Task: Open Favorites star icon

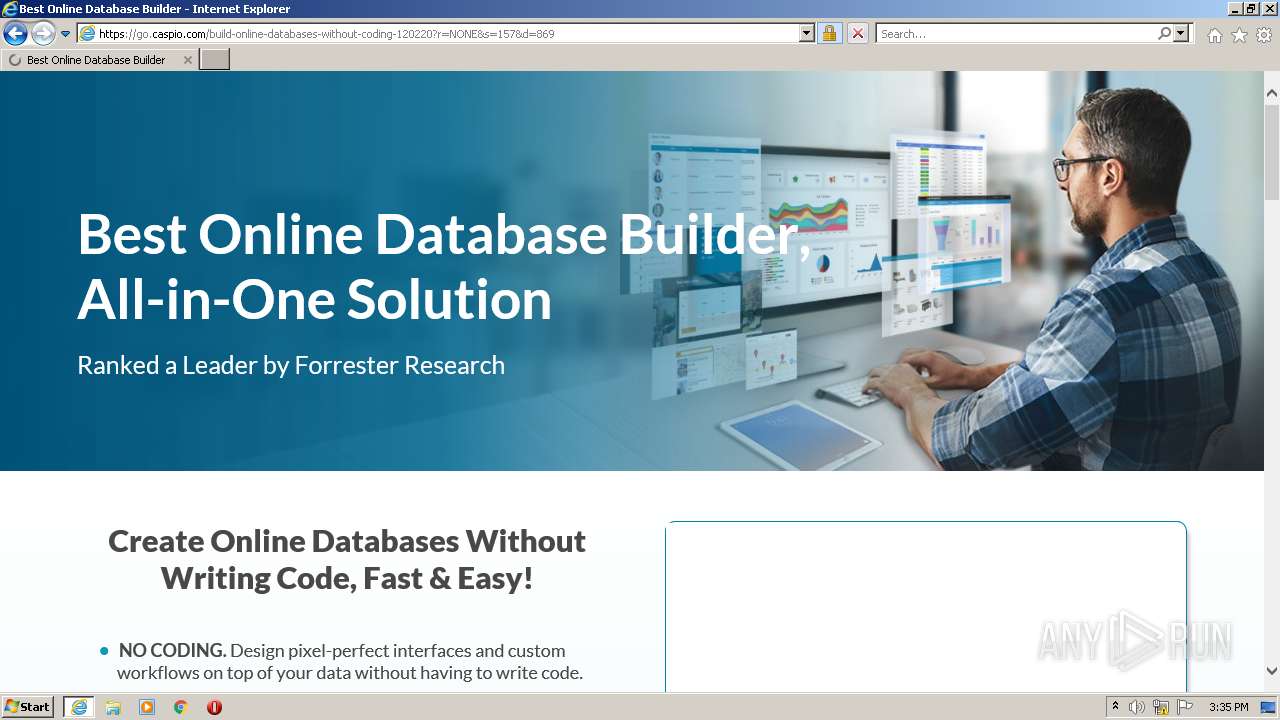Action: (1239, 35)
